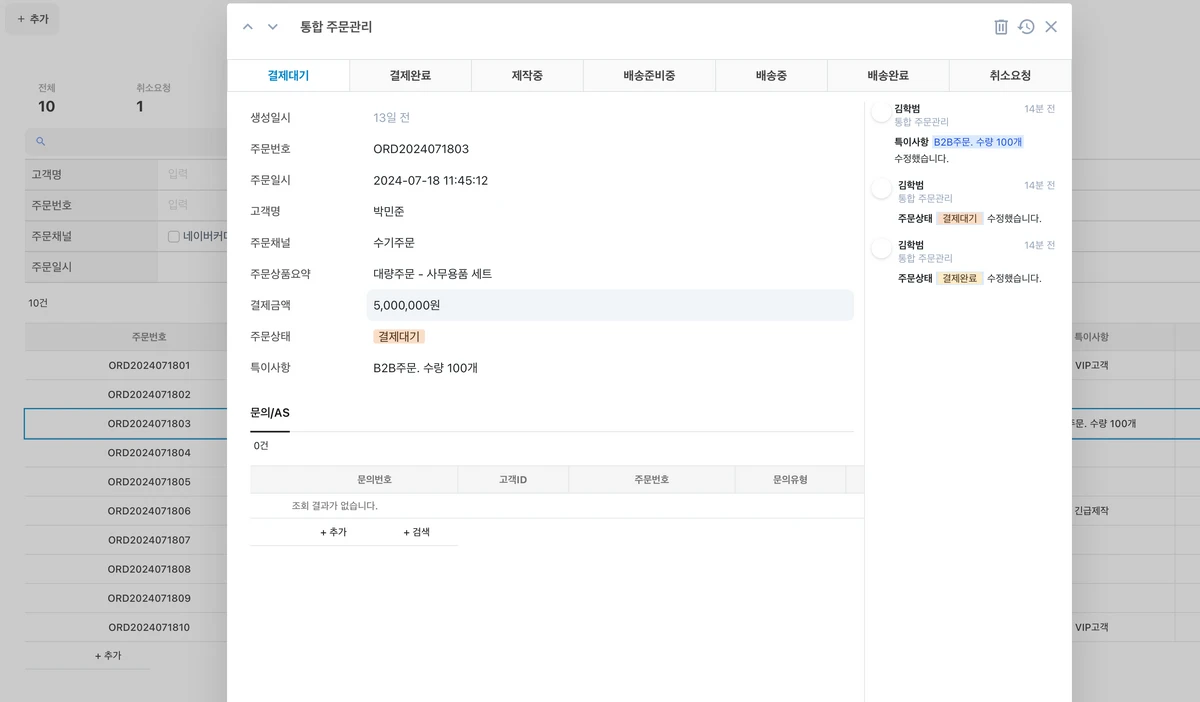Select the 문의/AS section tab
Viewport: 1200px width, 702px height.
(270, 413)
